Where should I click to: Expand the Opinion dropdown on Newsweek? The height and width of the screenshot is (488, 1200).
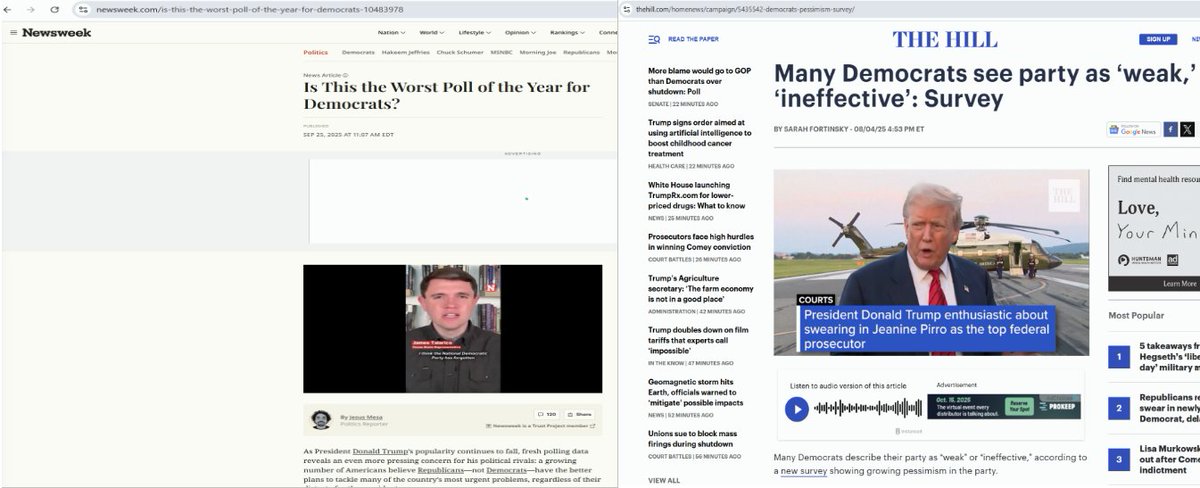pos(520,33)
